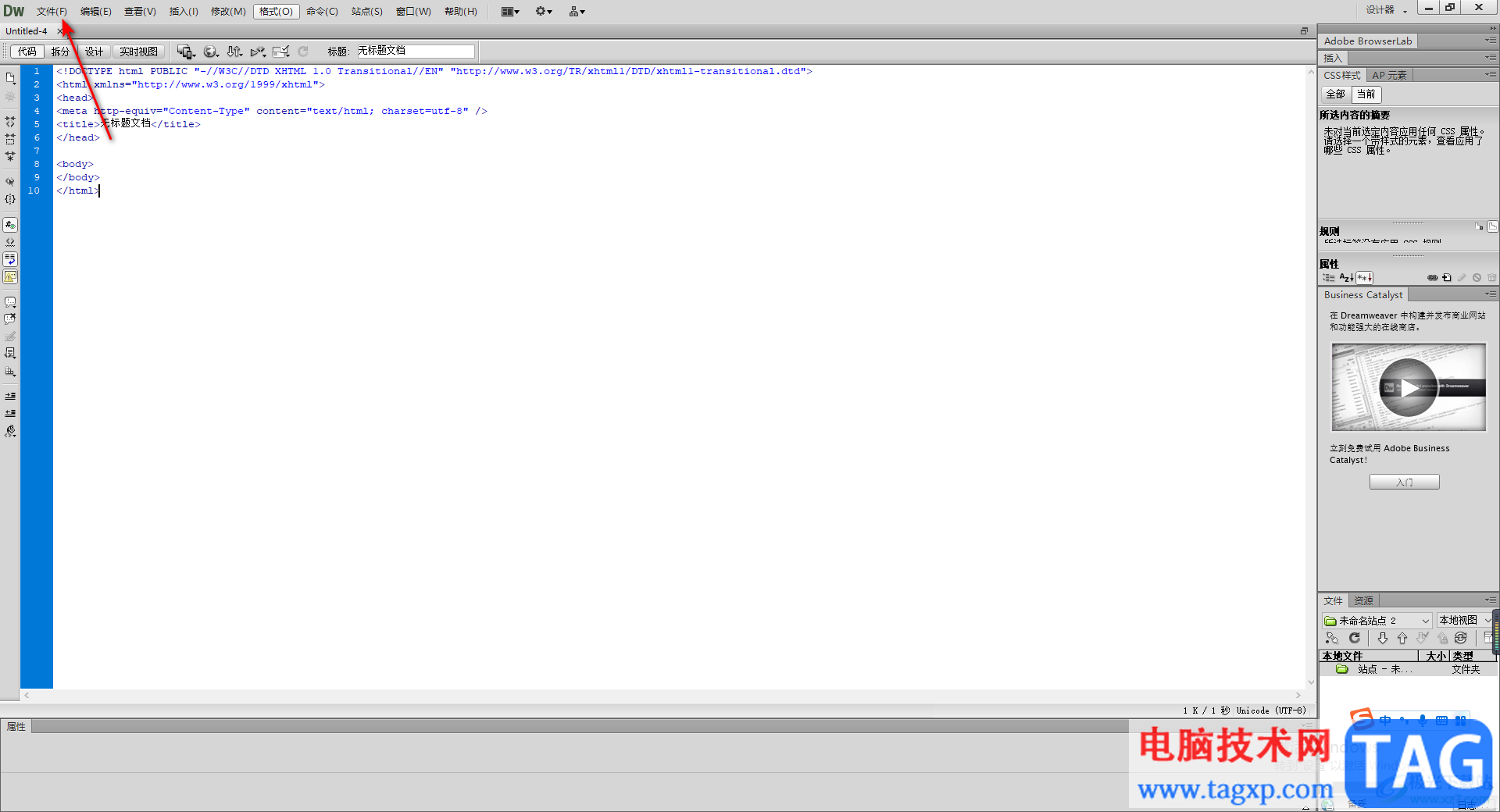
Task: Toggle syntax error alerts icon
Action: (10, 276)
